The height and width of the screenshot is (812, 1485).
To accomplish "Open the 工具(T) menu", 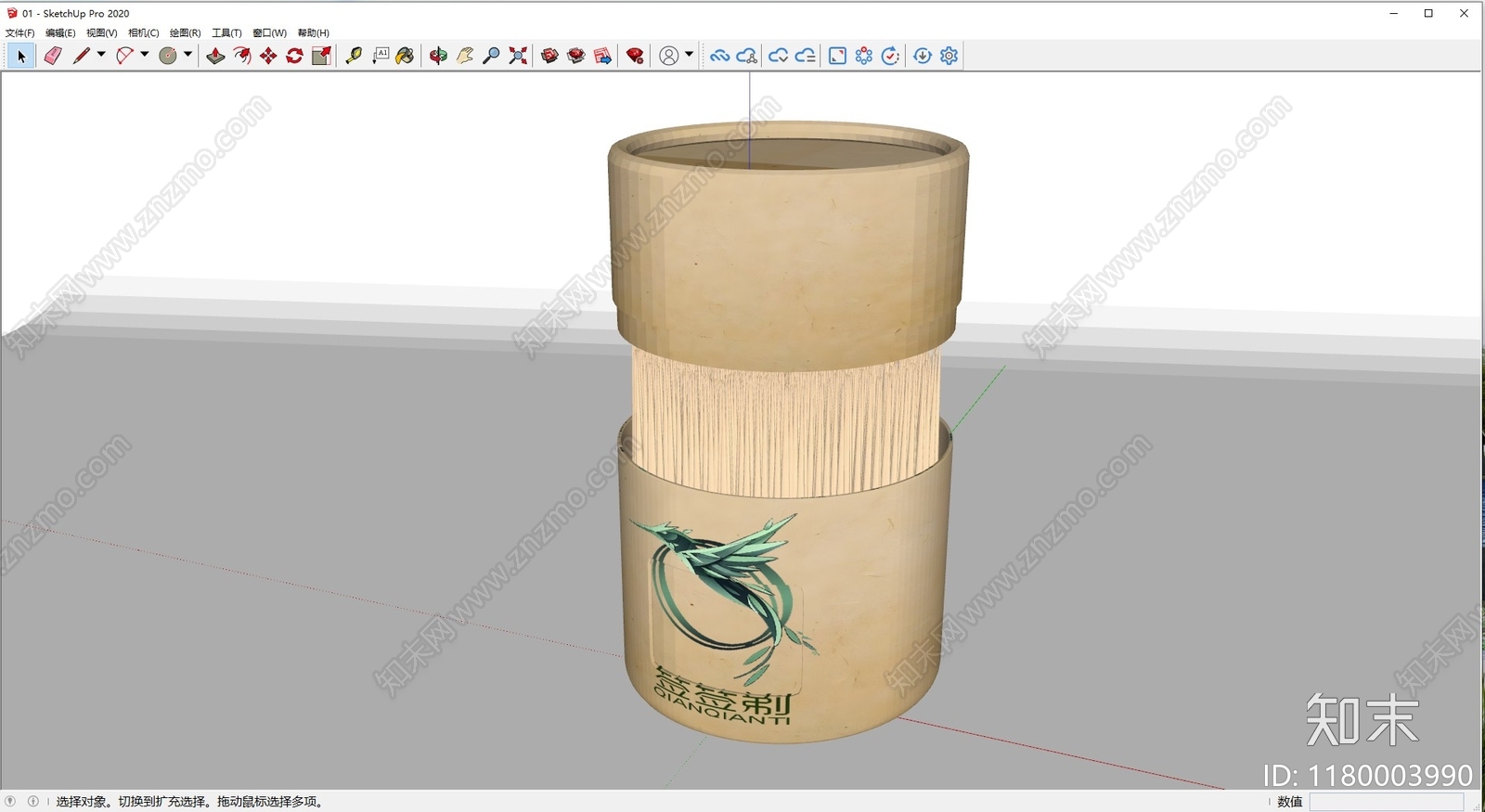I will pyautogui.click(x=226, y=32).
